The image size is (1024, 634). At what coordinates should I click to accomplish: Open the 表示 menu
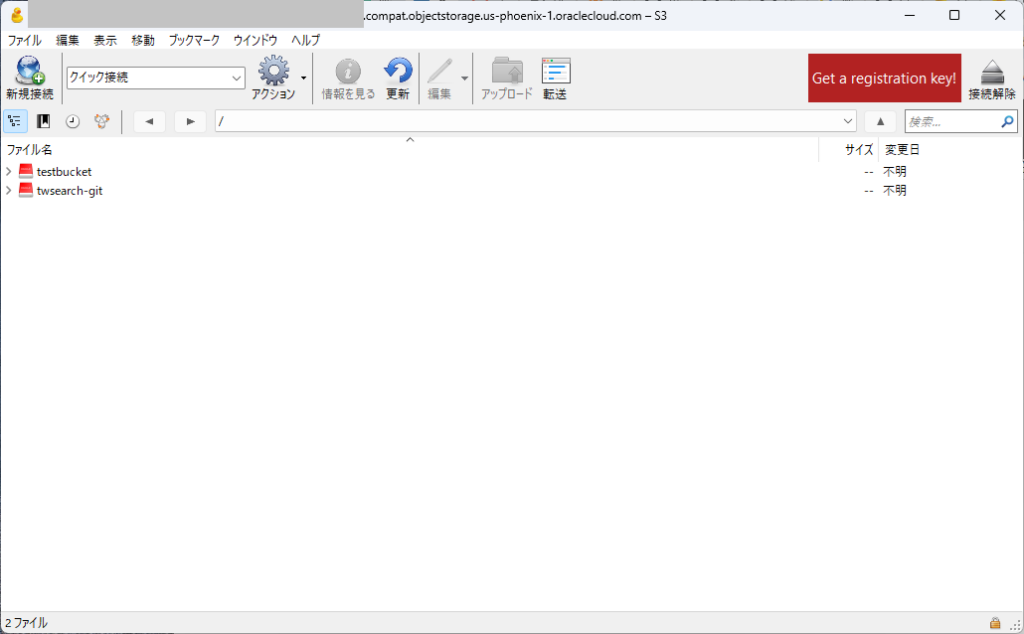click(105, 40)
